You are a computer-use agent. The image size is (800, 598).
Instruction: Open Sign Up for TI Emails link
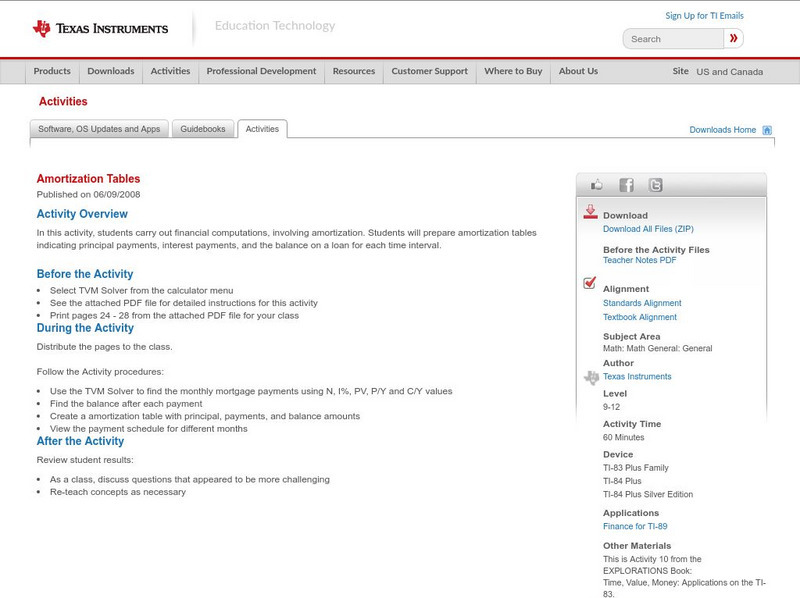(x=704, y=16)
